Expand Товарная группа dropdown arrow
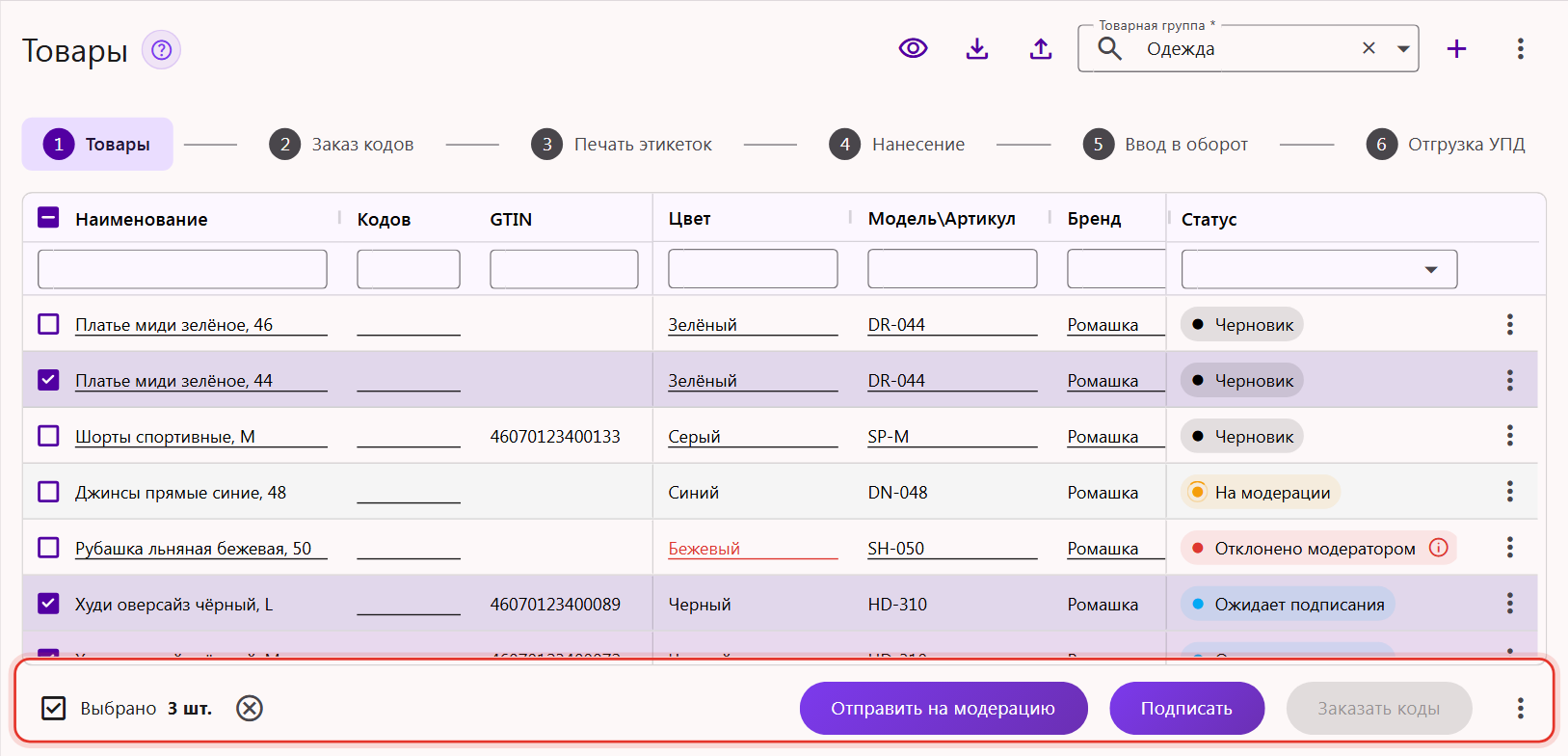Viewport: 1568px width, 756px height. point(1403,48)
